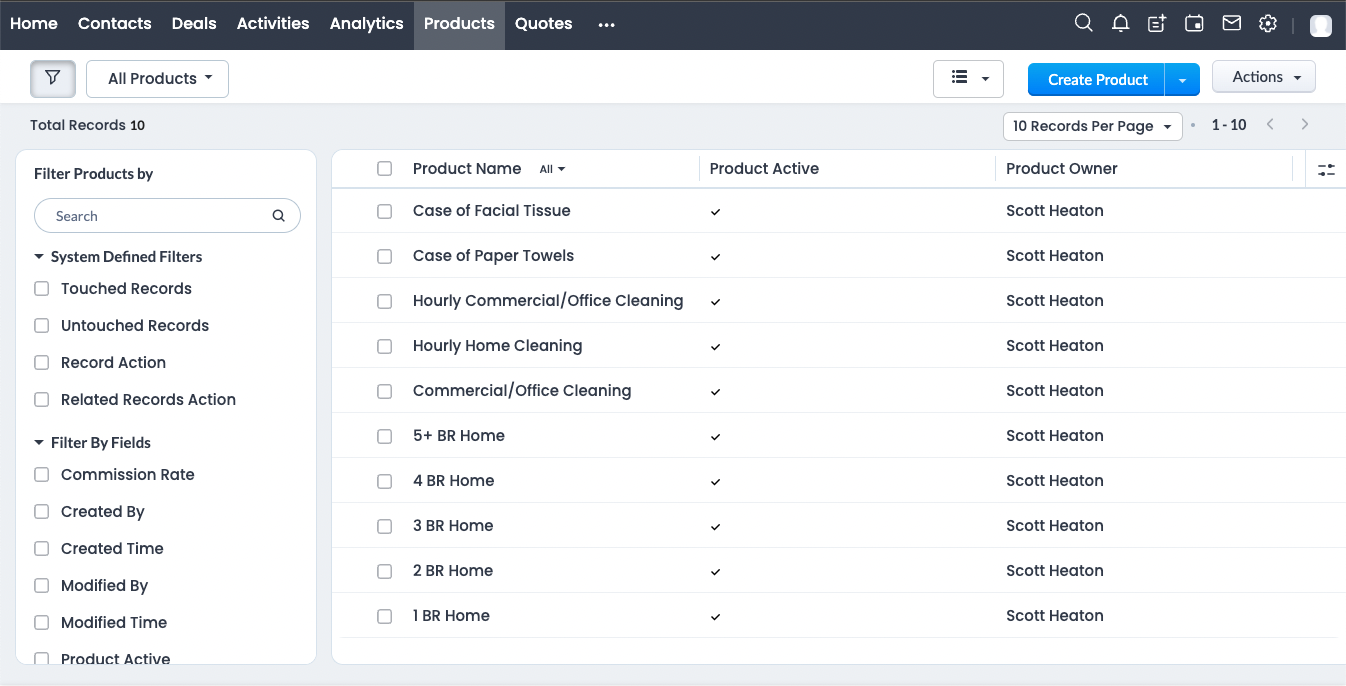Check the Touched Records filter
The height and width of the screenshot is (686, 1346).
[42, 289]
